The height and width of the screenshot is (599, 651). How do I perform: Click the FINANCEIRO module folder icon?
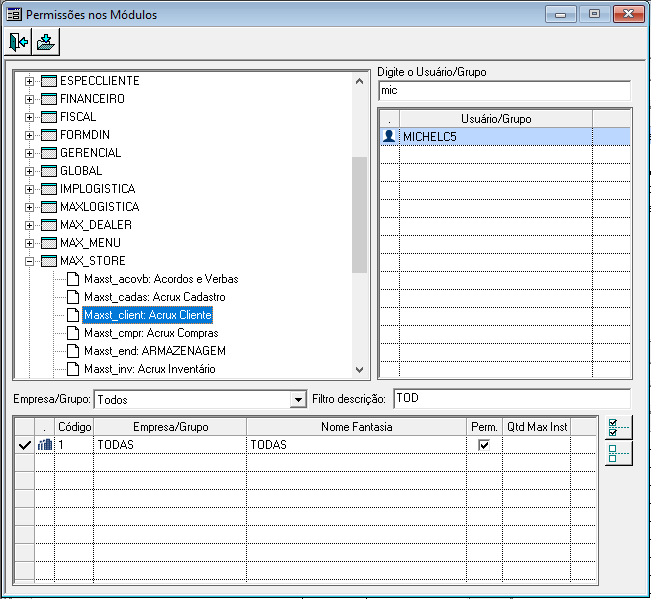[x=49, y=99]
